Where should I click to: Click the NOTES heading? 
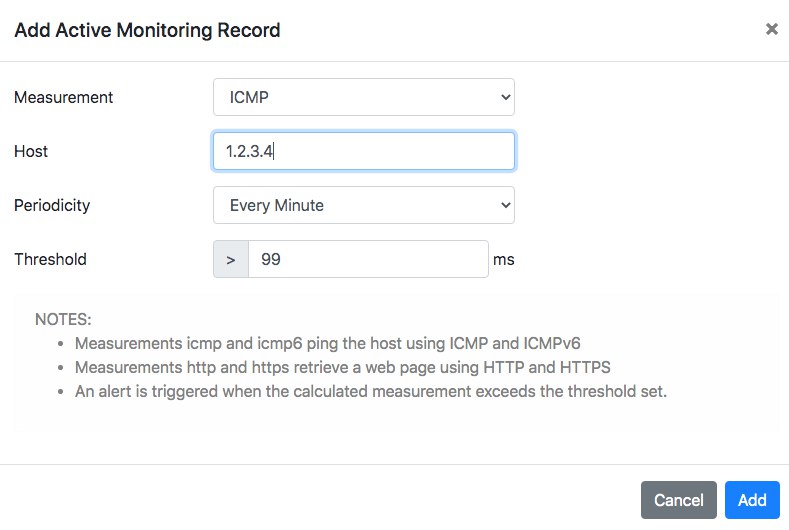[x=63, y=319]
